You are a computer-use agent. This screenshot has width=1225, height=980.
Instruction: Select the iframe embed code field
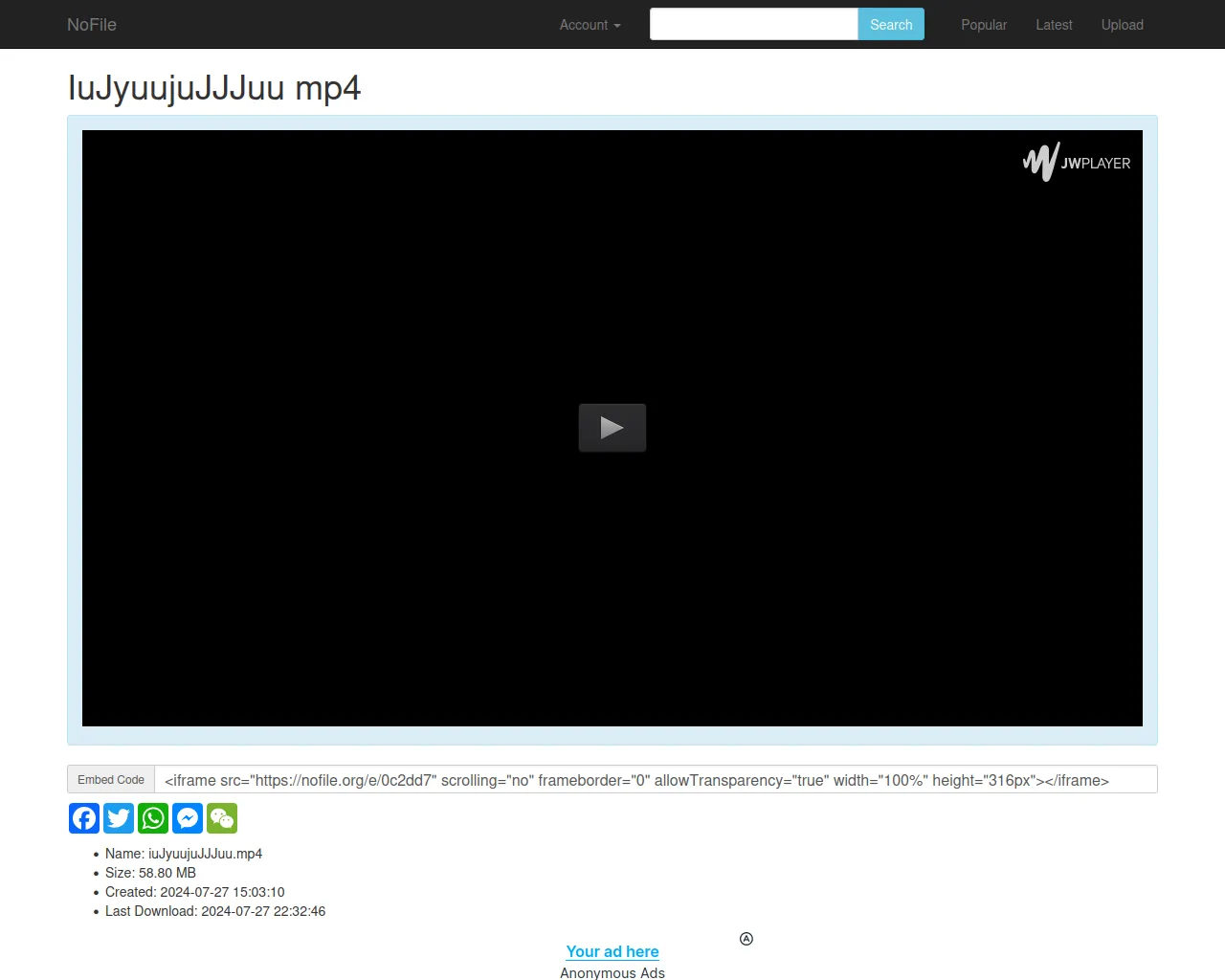coord(656,780)
